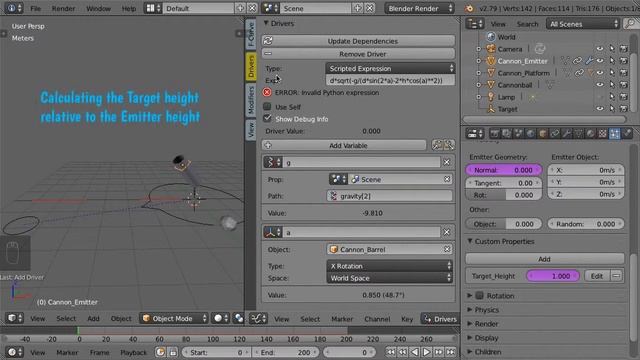Clear the Scene prop ID field
The image size is (640, 360).
click(x=447, y=179)
